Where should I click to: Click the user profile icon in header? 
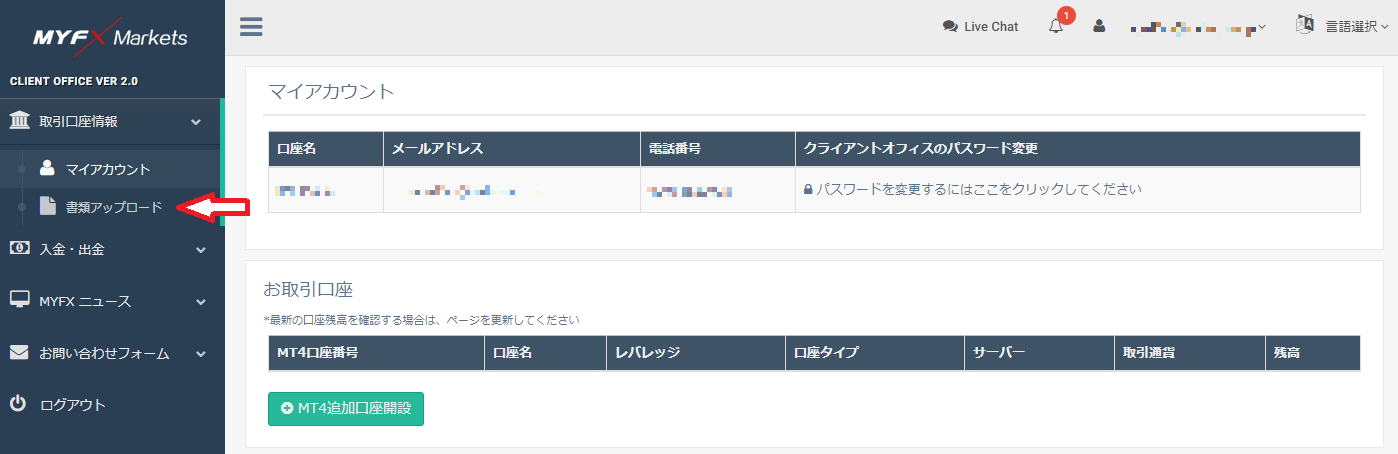[x=1099, y=27]
